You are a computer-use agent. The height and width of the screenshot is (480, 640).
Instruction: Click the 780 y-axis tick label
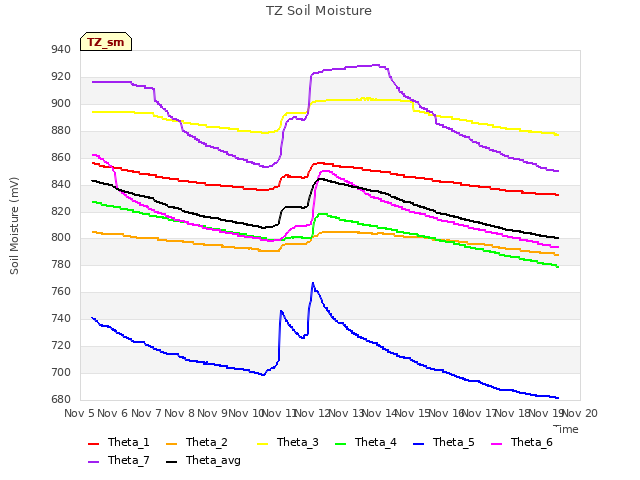coord(61,264)
